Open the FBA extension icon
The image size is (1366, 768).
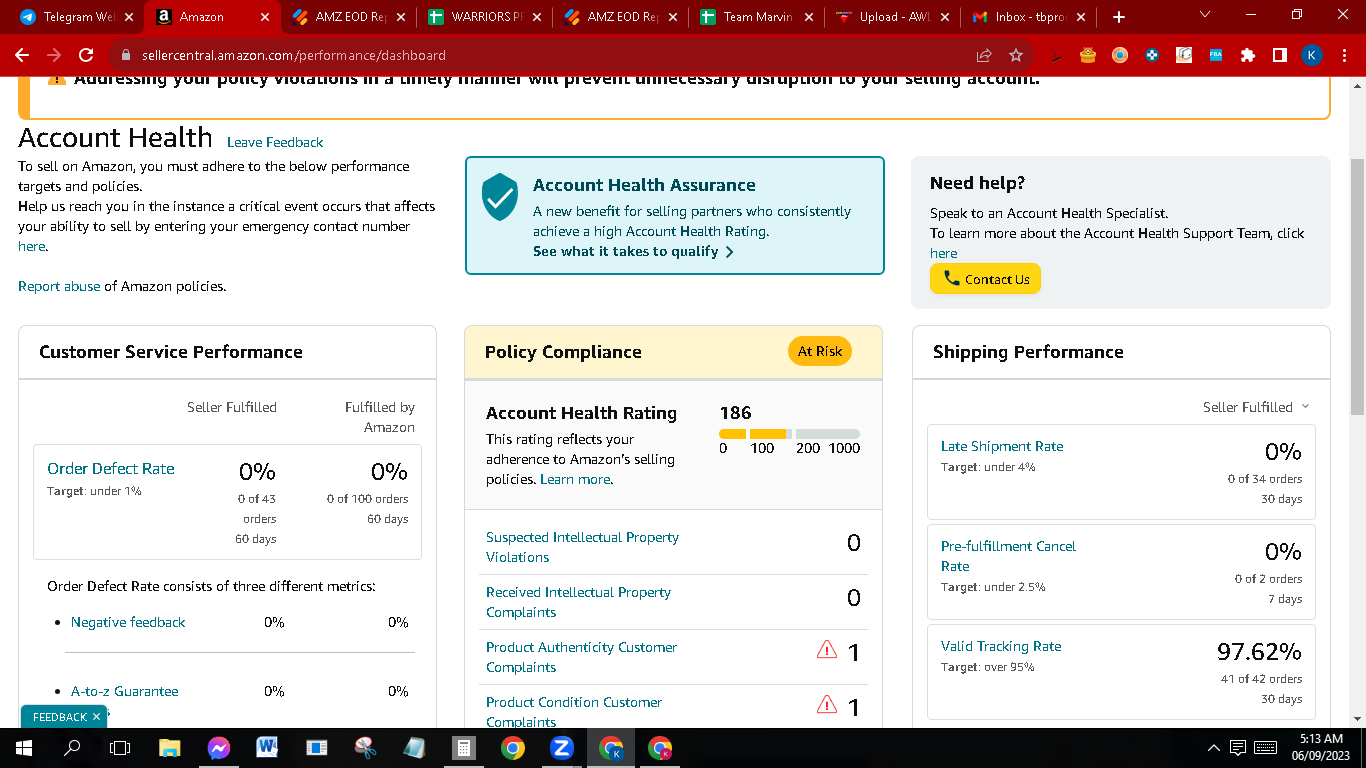(x=1216, y=55)
